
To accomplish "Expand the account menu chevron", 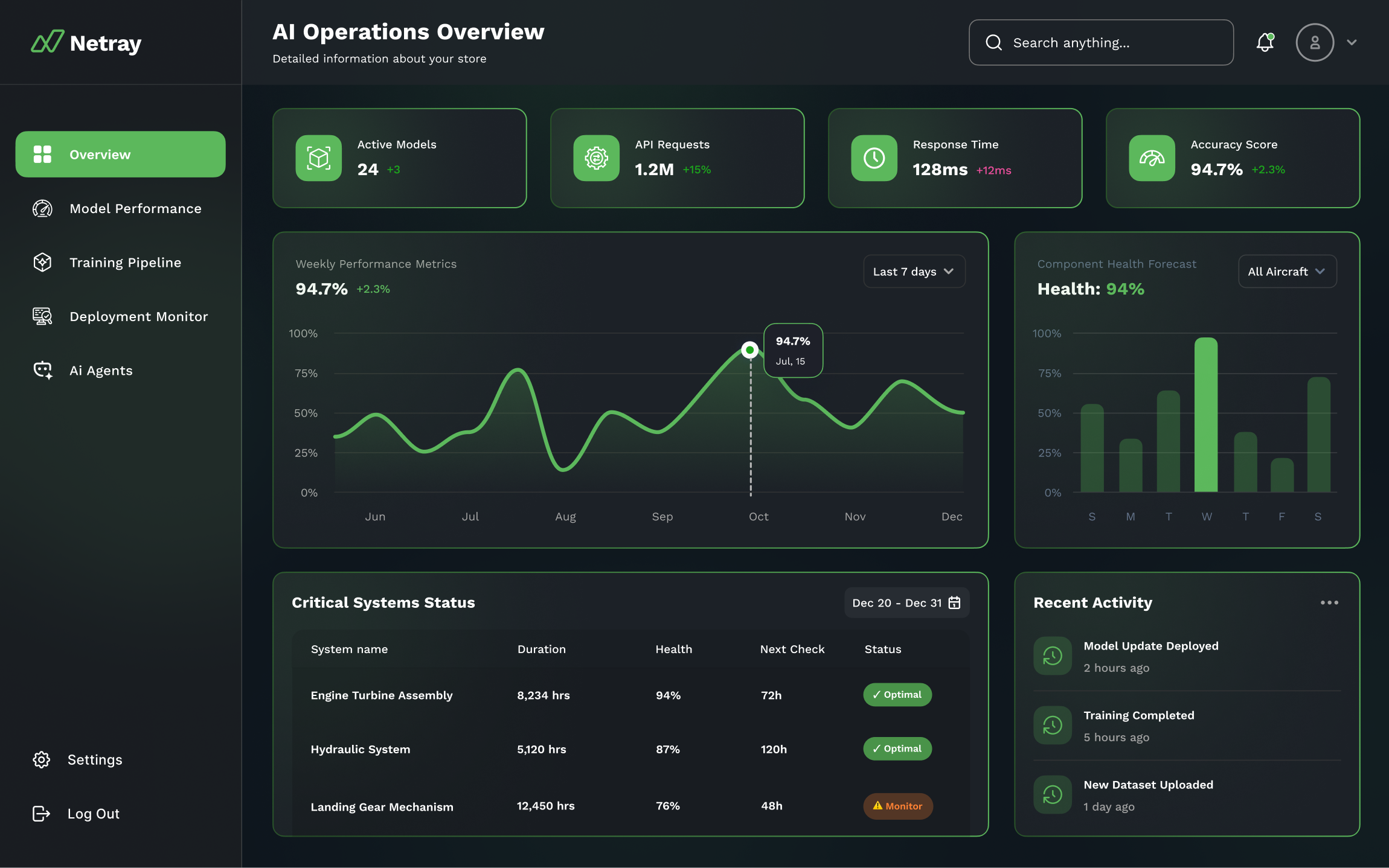I will tap(1352, 42).
